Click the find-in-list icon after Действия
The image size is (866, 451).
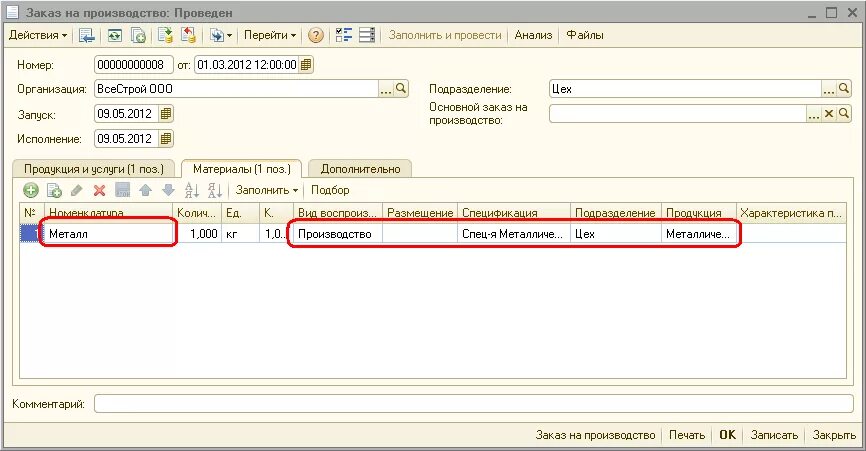87,35
